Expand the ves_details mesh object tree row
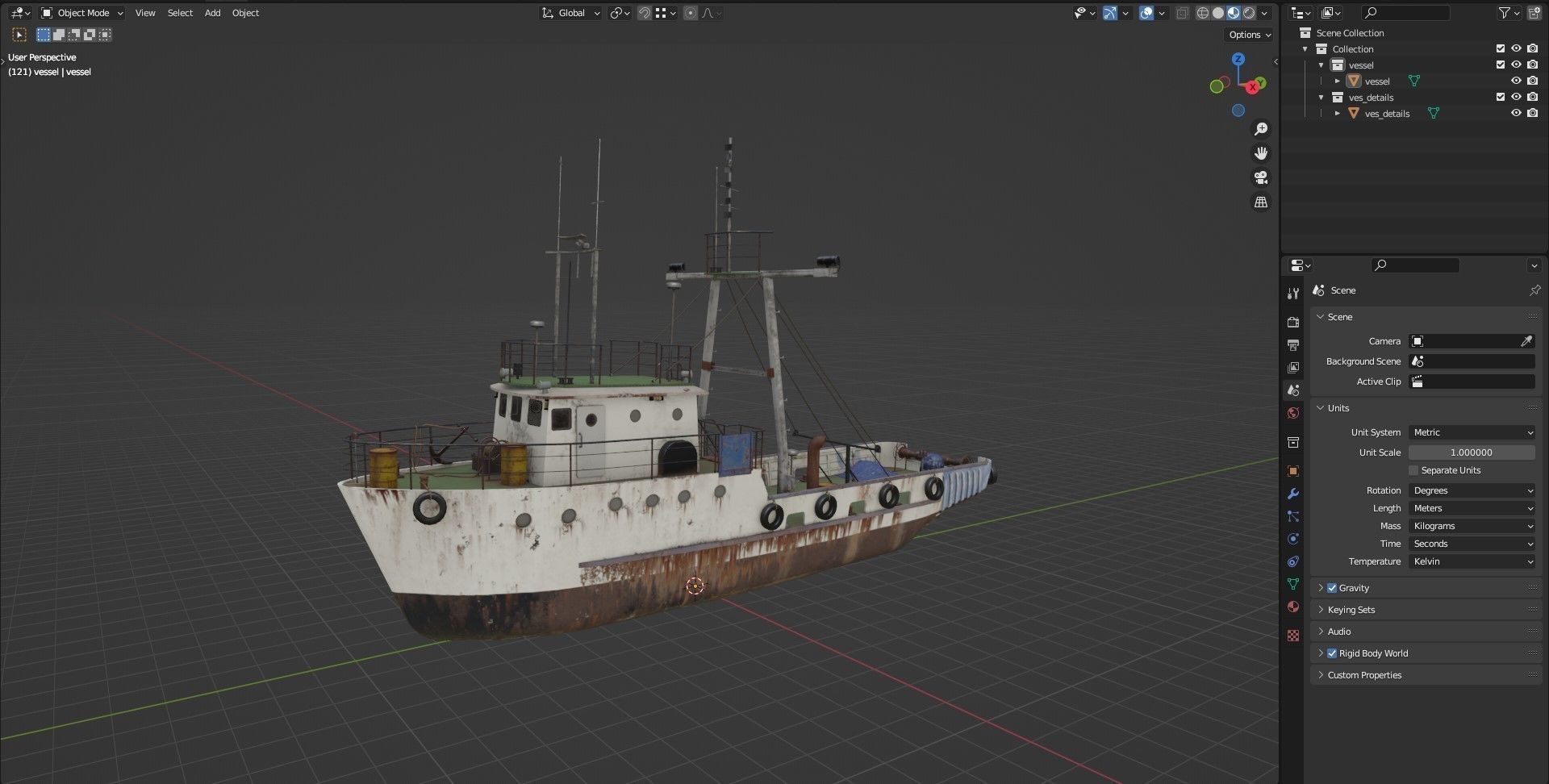 pyautogui.click(x=1337, y=114)
